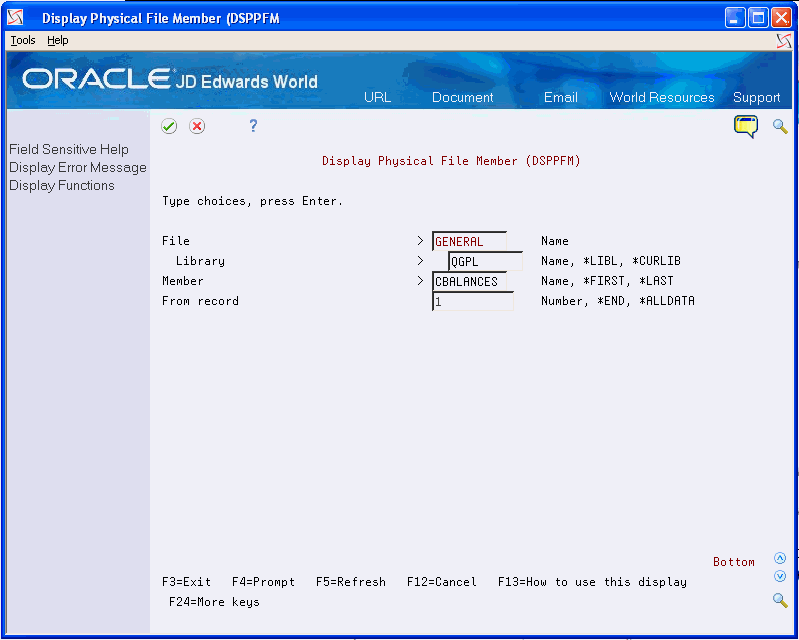Open World Resources in the header

tap(662, 97)
